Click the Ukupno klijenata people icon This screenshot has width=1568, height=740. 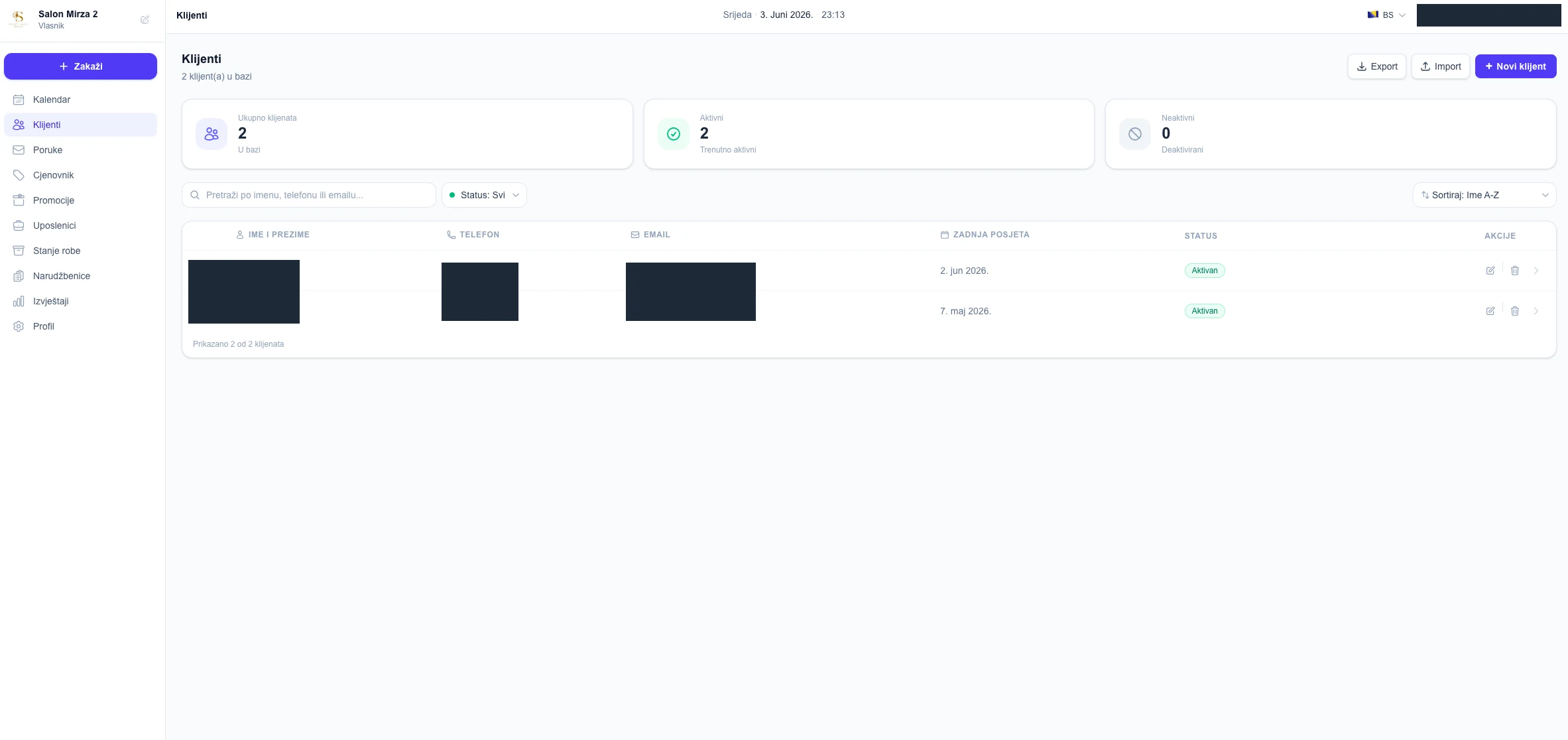pos(211,134)
